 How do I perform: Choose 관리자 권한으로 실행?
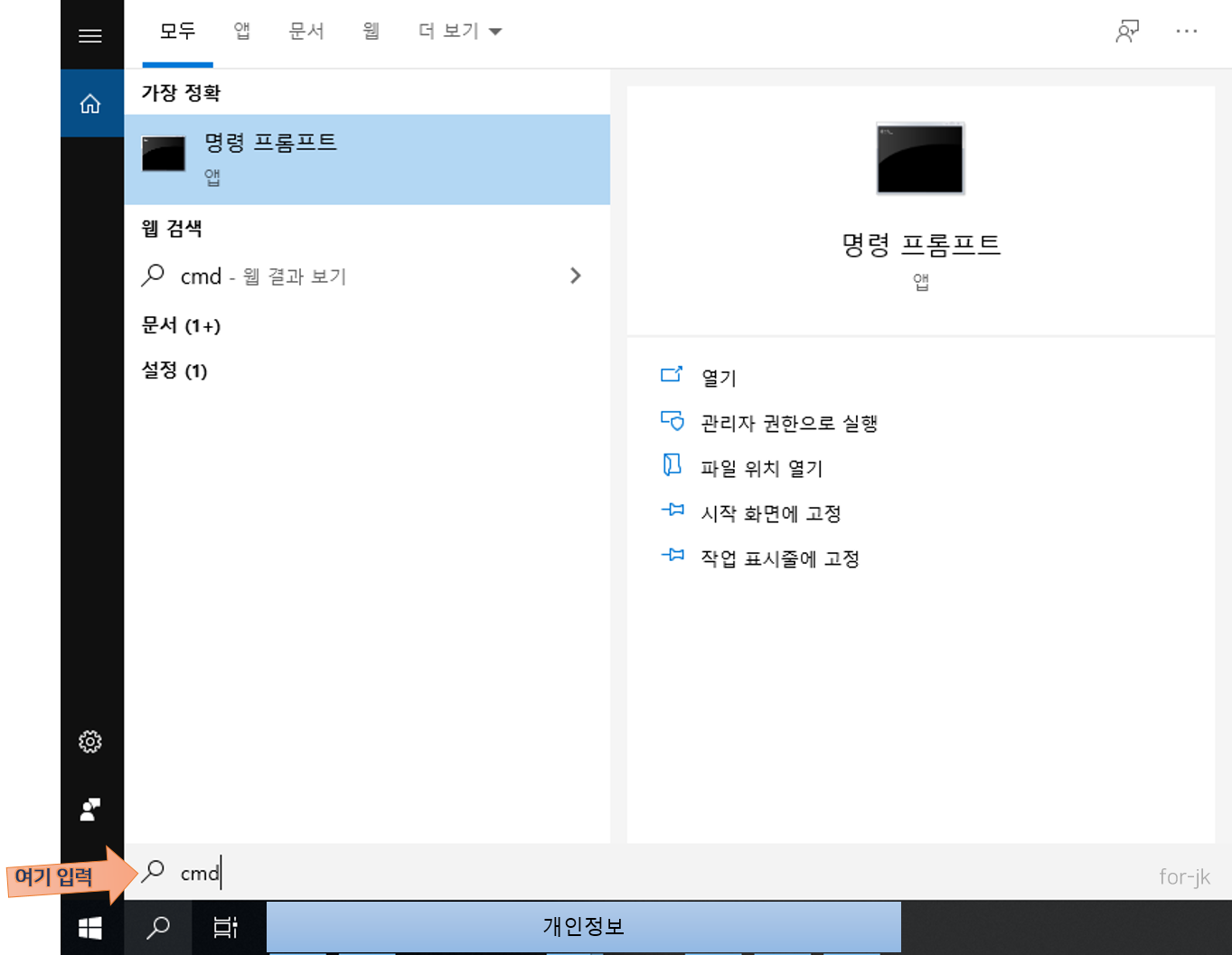pos(789,423)
